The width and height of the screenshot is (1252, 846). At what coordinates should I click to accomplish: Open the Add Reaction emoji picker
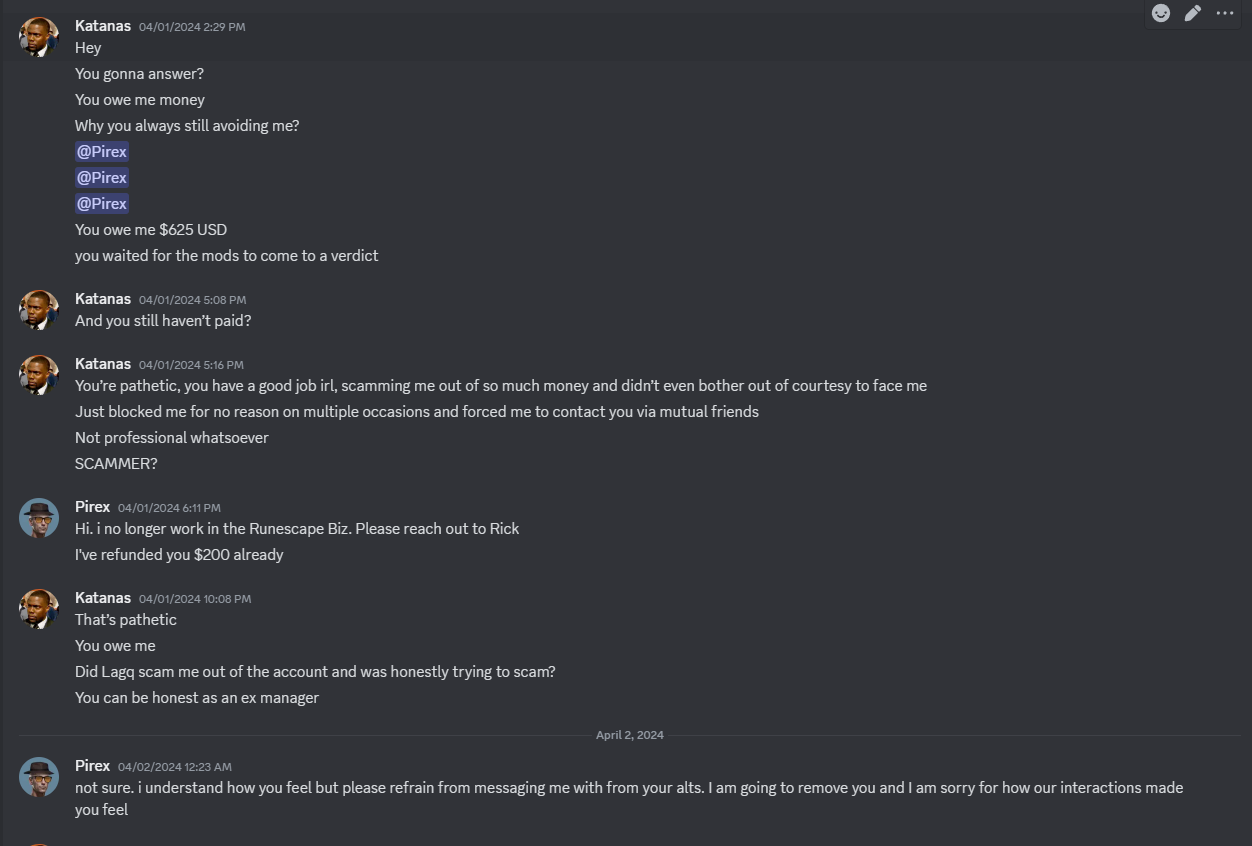click(x=1161, y=13)
